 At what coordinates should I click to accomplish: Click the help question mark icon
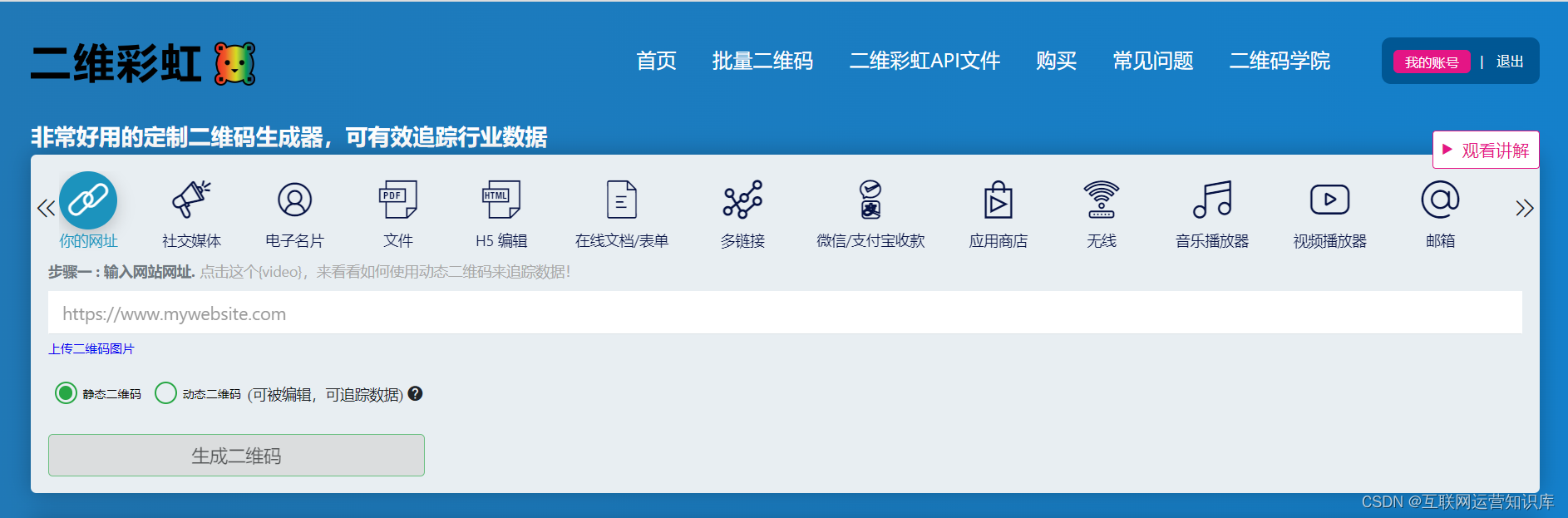pos(416,393)
